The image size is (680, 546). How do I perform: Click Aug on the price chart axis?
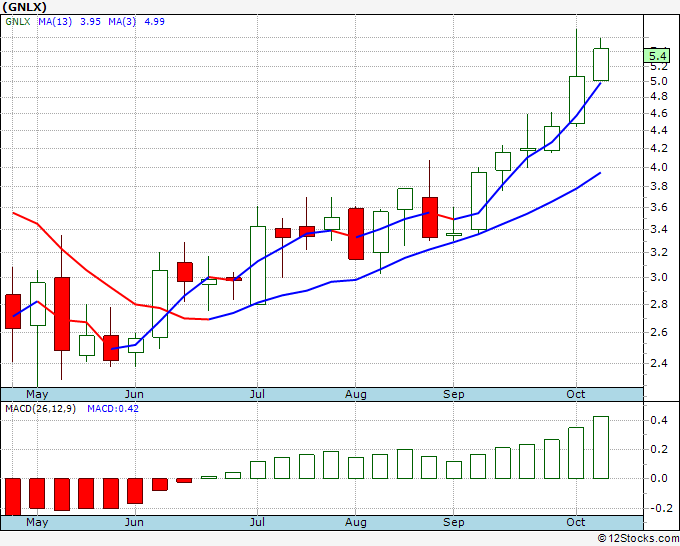[x=356, y=394]
